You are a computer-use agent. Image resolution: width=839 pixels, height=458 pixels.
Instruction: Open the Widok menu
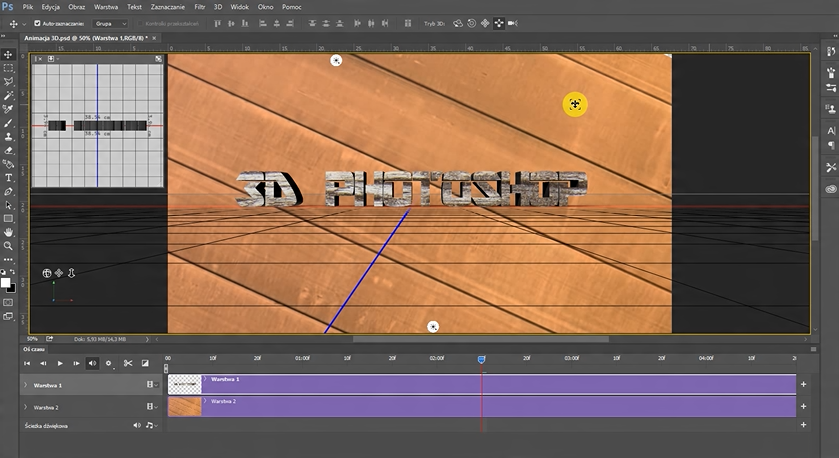point(239,7)
